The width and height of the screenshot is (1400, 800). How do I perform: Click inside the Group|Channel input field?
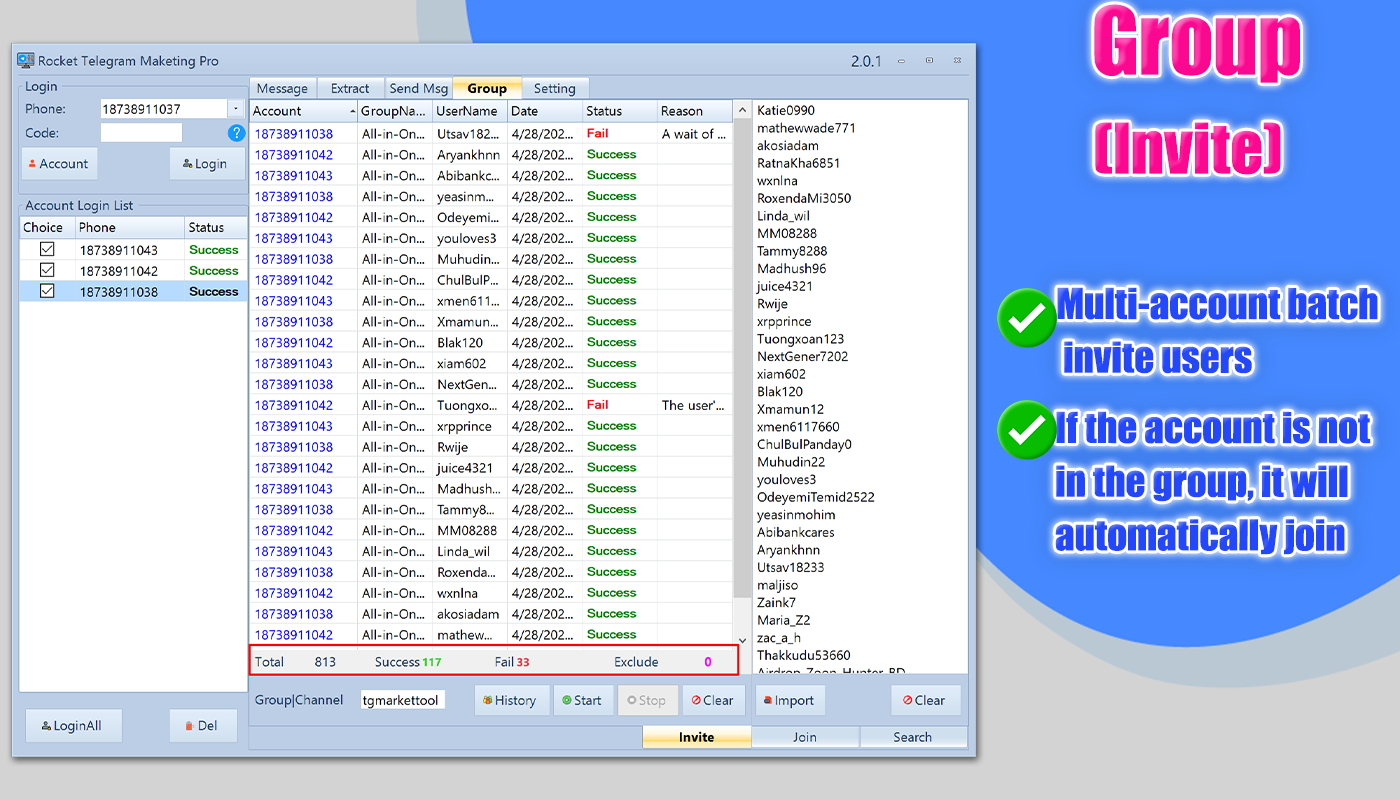click(x=403, y=700)
